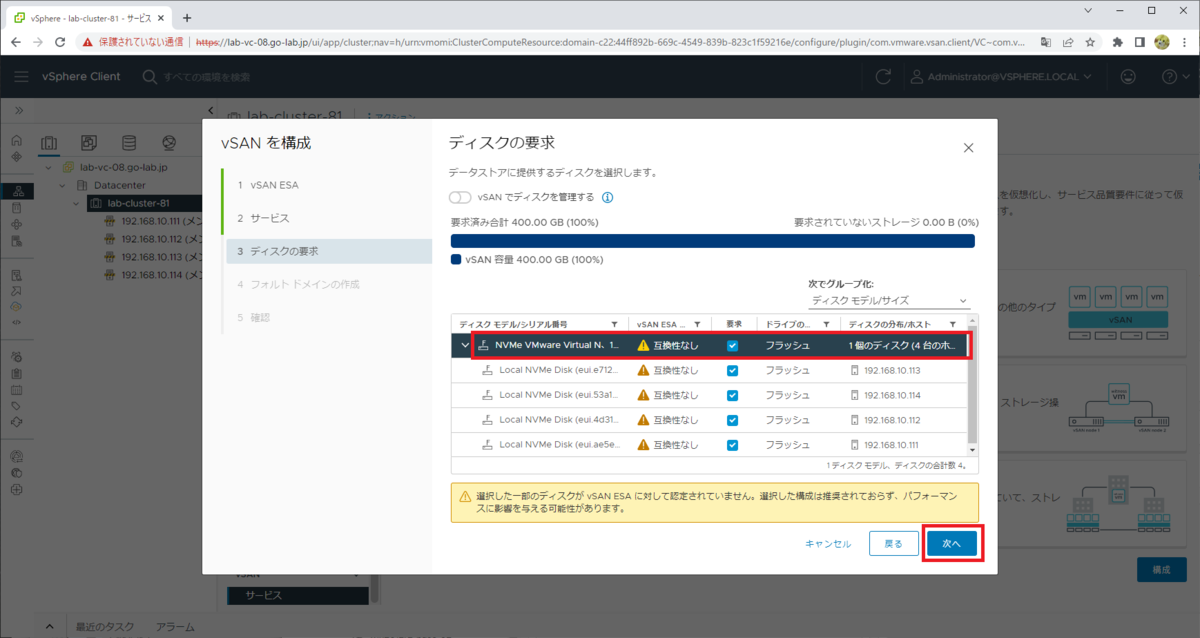Click the browser back arrow
The height and width of the screenshot is (638, 1200).
pos(14,43)
